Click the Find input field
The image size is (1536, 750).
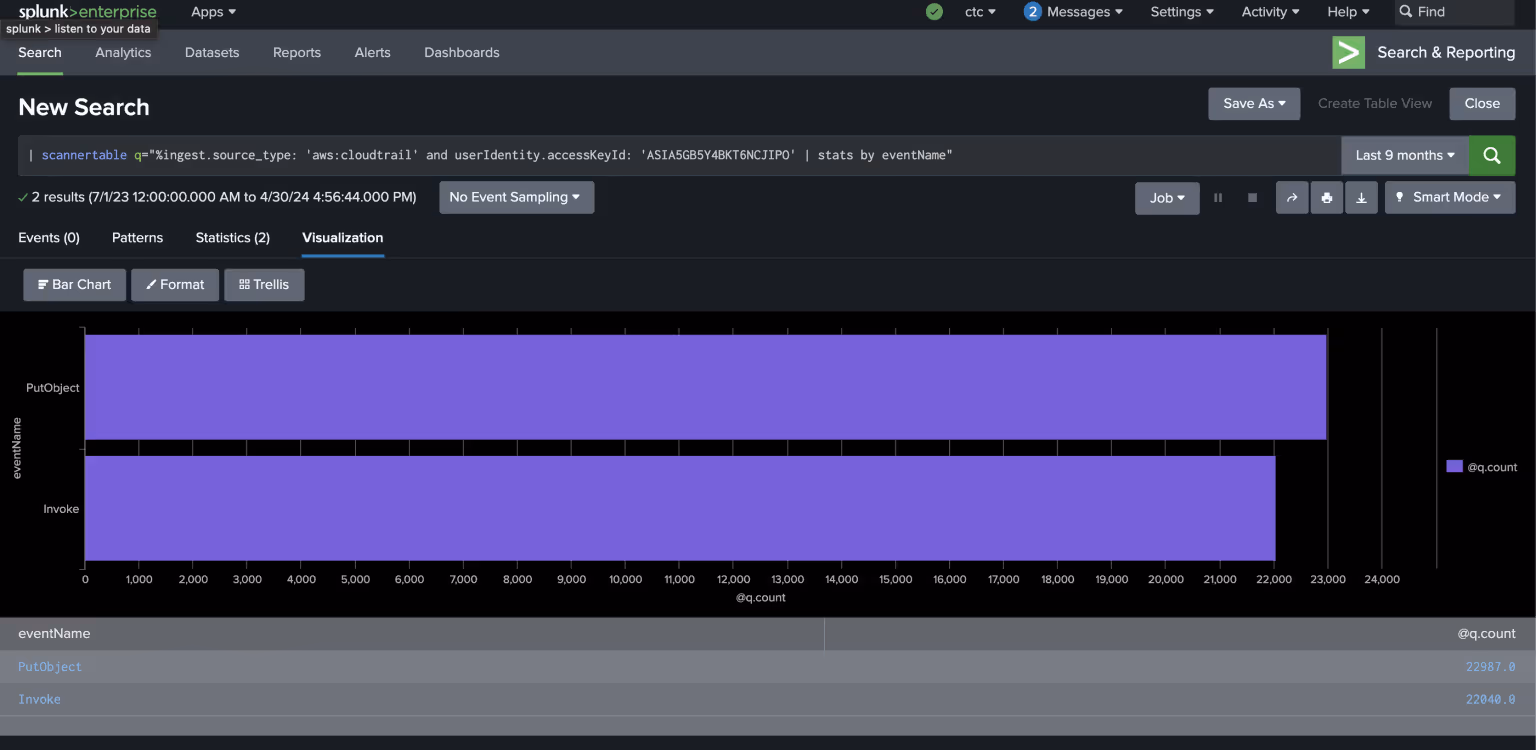pos(1455,12)
